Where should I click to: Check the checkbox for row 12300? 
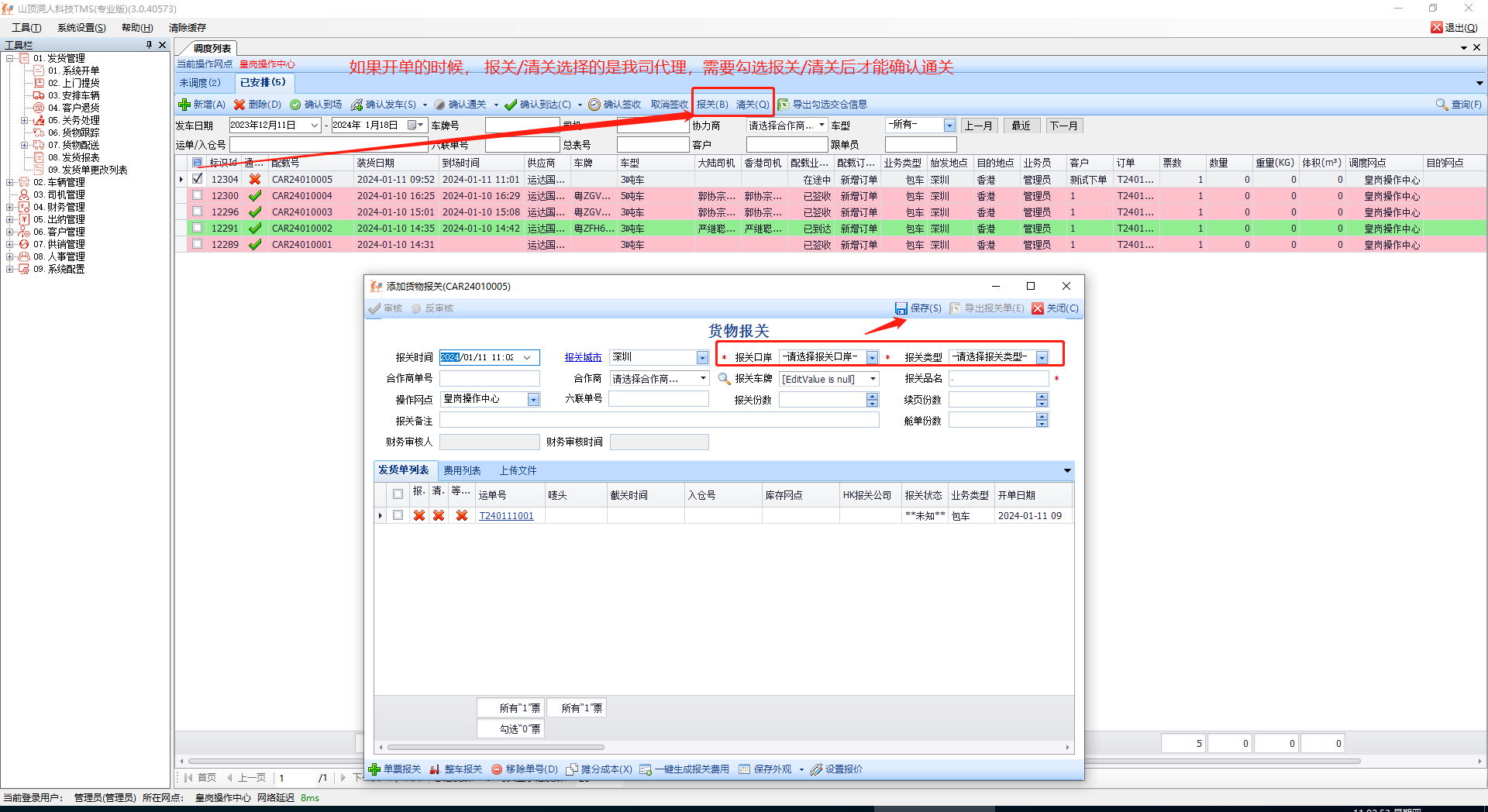coord(198,196)
